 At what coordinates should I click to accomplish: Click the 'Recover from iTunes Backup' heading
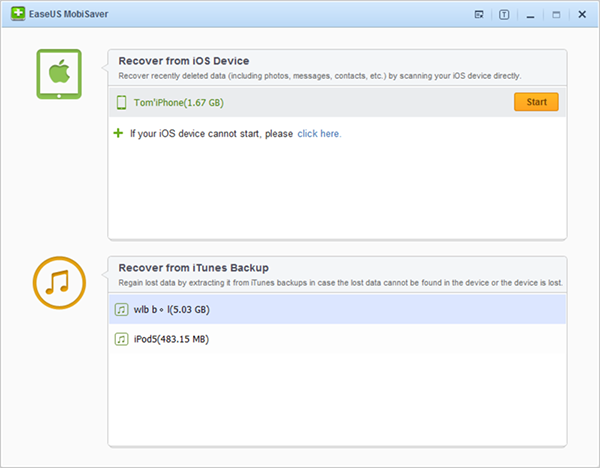click(x=194, y=267)
